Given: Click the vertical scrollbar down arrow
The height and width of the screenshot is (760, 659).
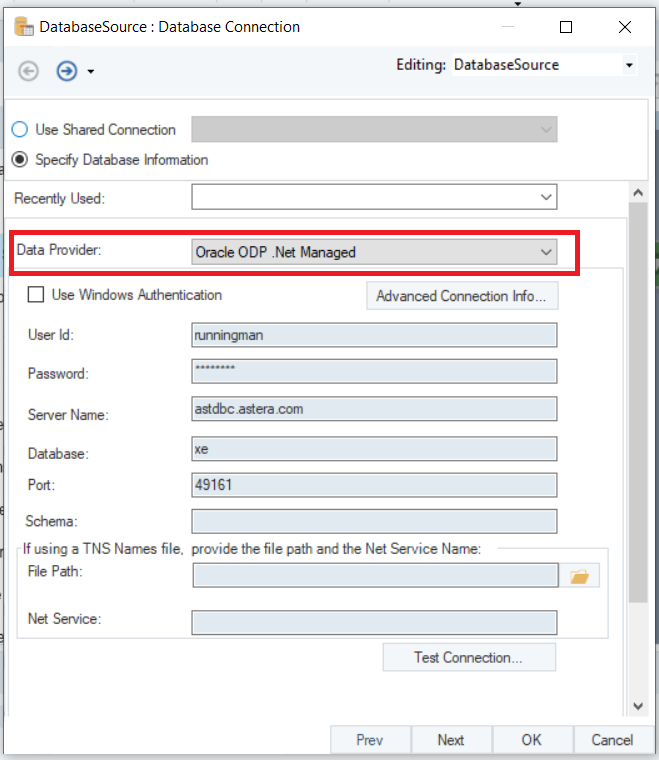Looking at the screenshot, I should tap(637, 706).
